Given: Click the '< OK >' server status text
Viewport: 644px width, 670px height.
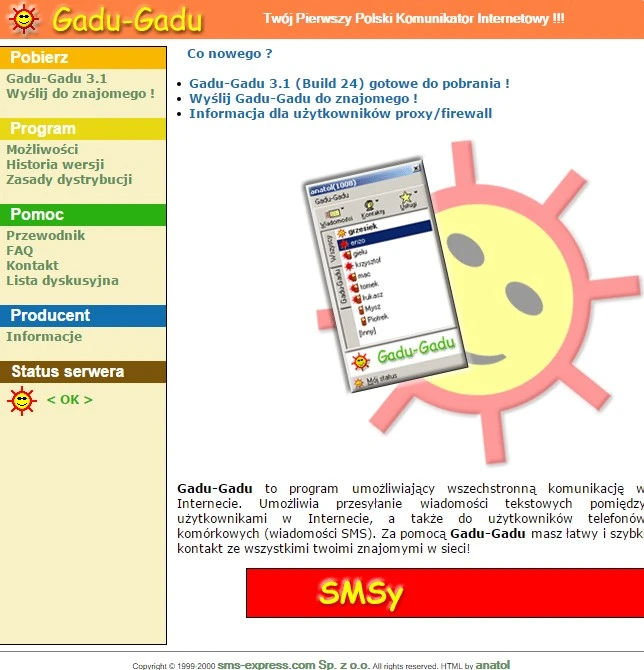Looking at the screenshot, I should tap(70, 400).
